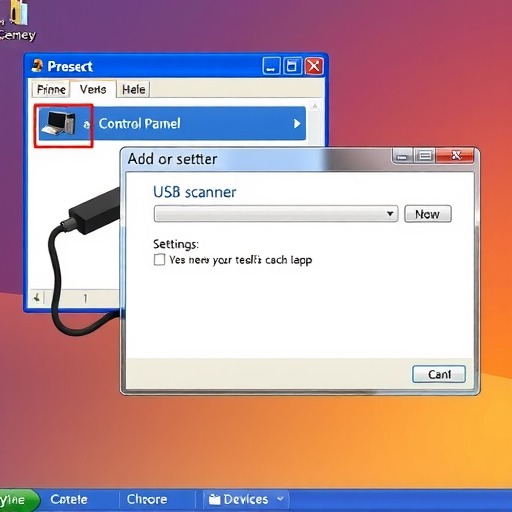Enable the 'Yes new your' checkbox
512x512 pixels.
tap(159, 259)
